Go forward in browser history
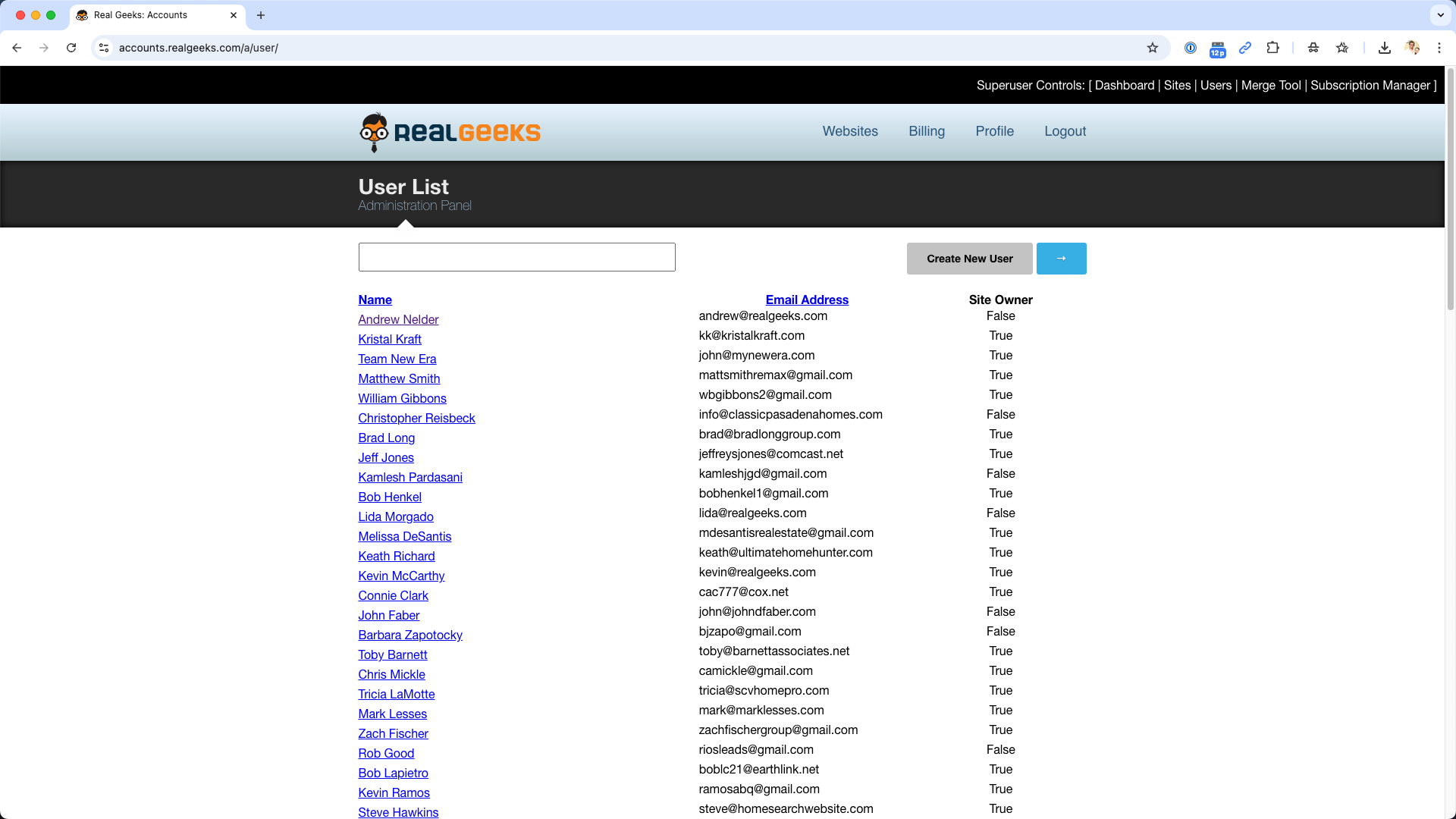Screen dimensions: 1456x819 coord(44,48)
